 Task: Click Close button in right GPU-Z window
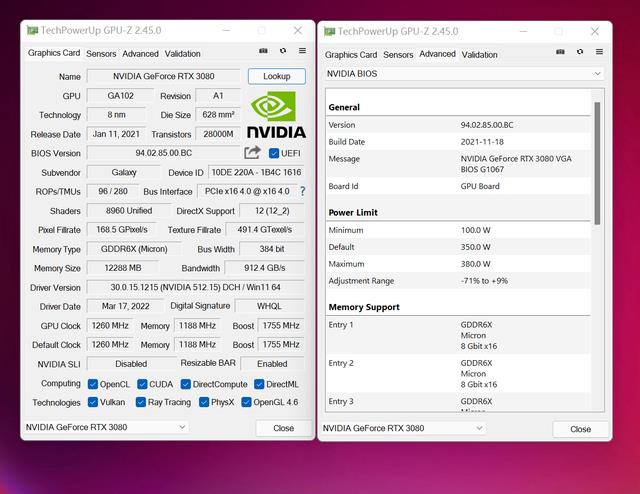(x=580, y=429)
